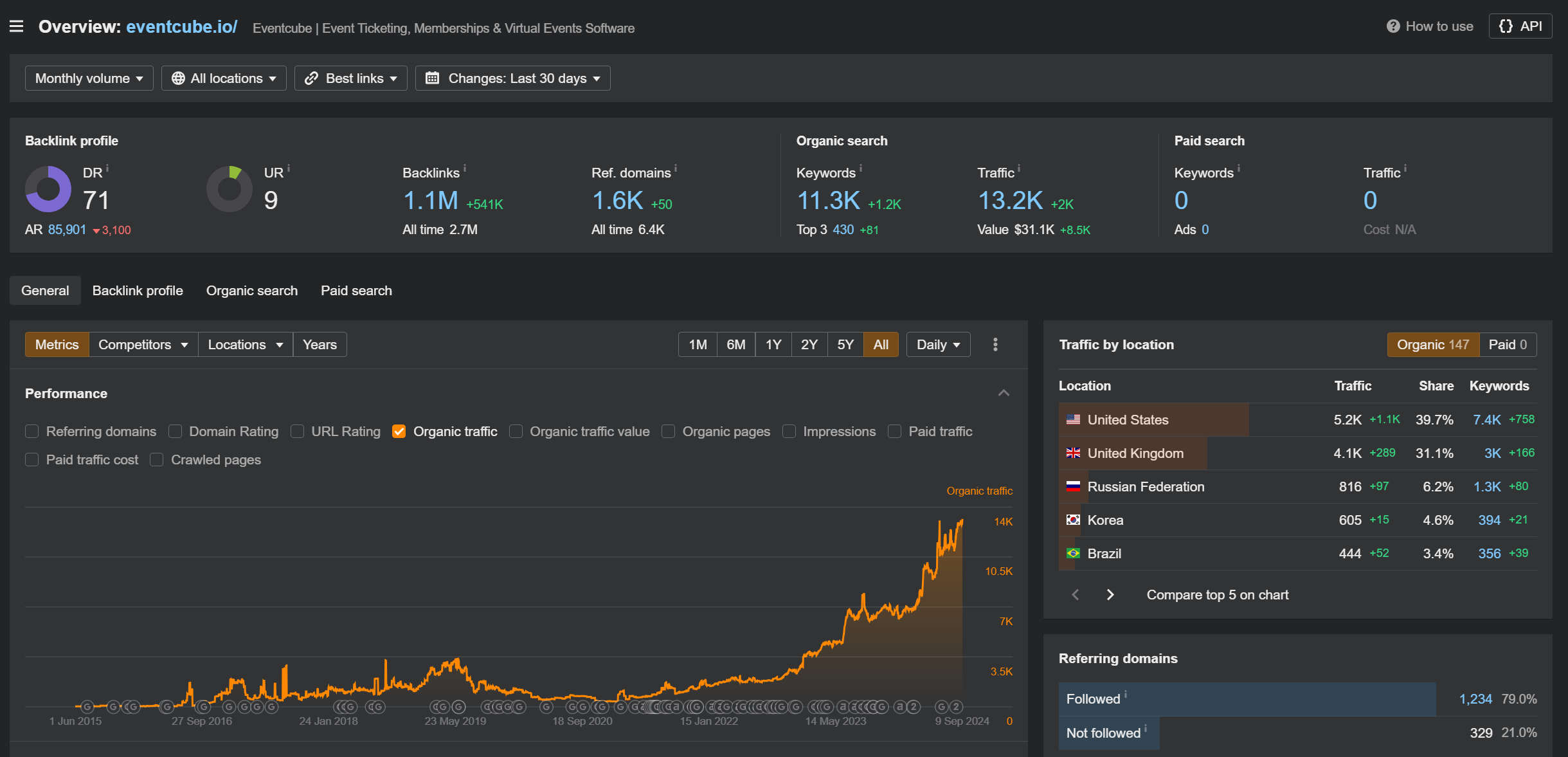Open the eventcube.io/ domain link

182,26
